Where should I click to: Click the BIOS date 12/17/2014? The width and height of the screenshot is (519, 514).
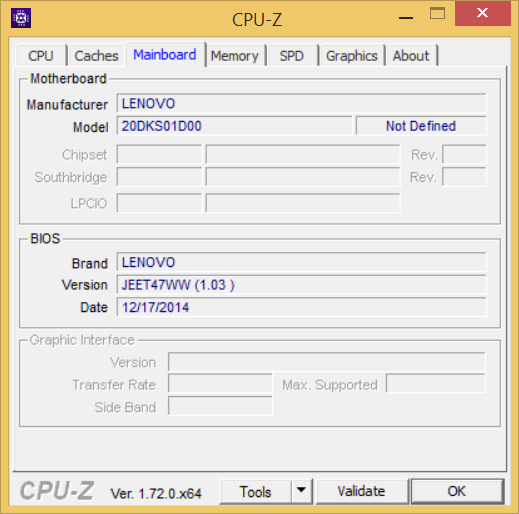301,307
